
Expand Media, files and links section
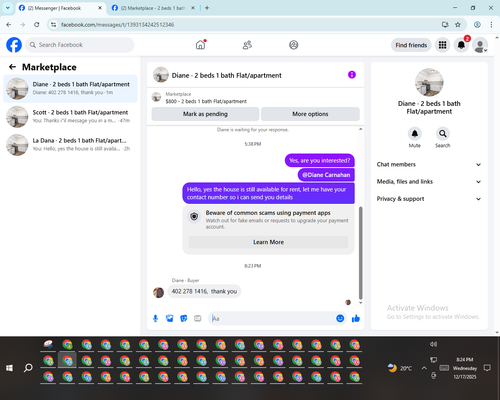(429, 182)
